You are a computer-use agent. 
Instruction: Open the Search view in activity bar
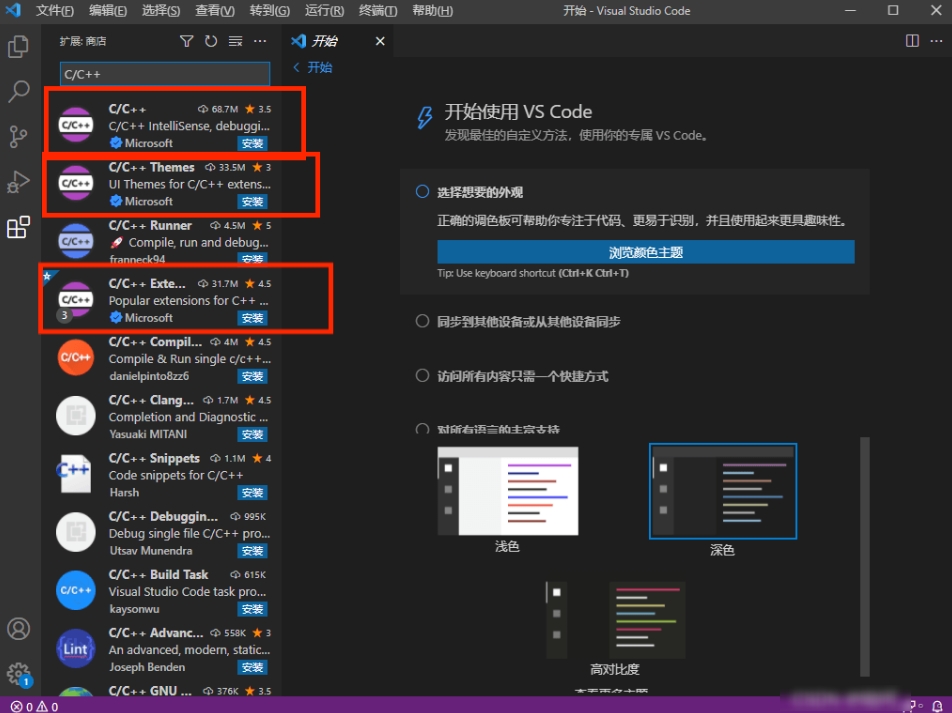coord(18,92)
